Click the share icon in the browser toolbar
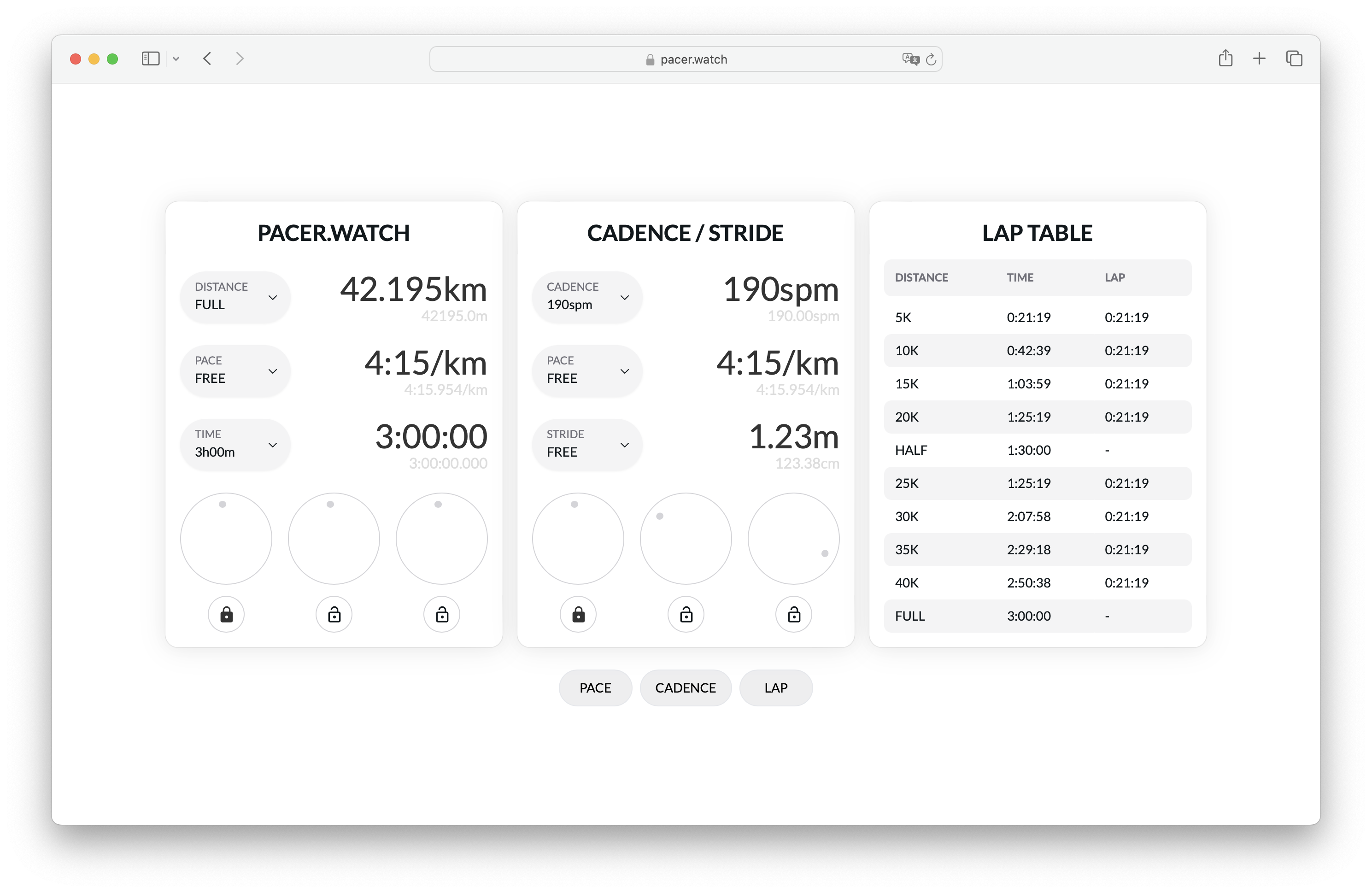This screenshot has width=1372, height=893. [x=1225, y=58]
